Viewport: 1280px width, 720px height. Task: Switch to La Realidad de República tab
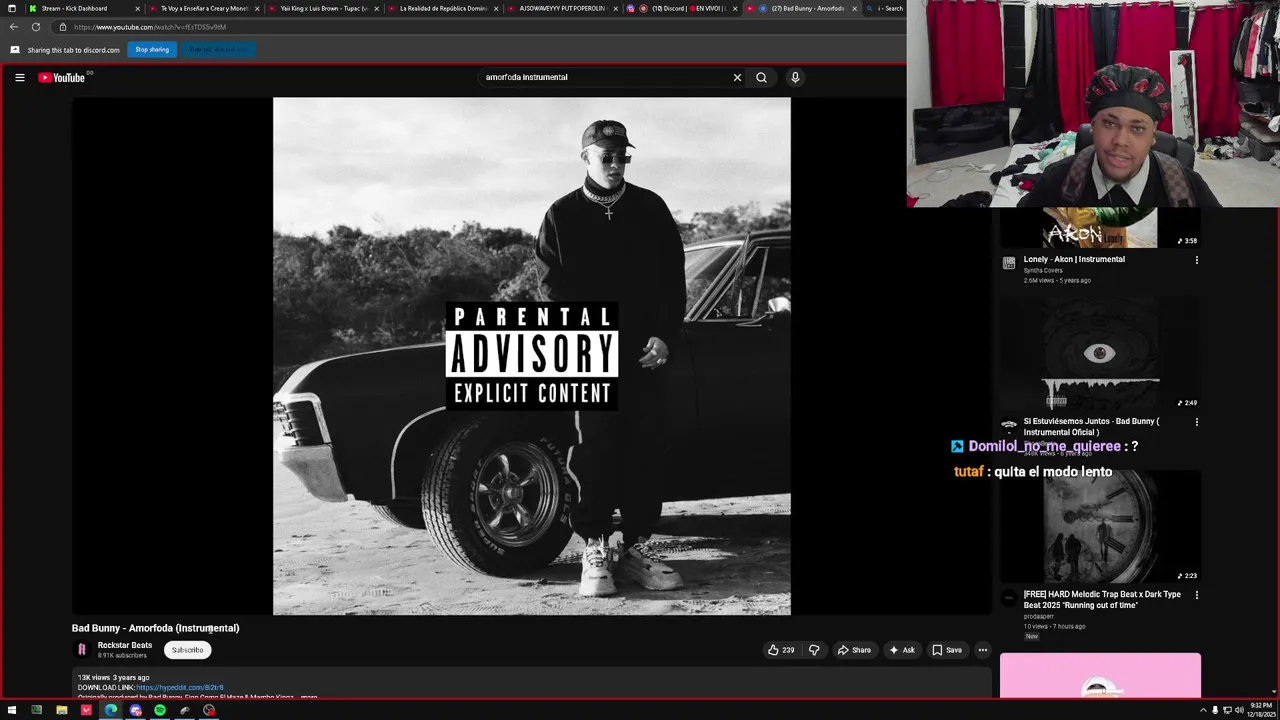(x=443, y=8)
